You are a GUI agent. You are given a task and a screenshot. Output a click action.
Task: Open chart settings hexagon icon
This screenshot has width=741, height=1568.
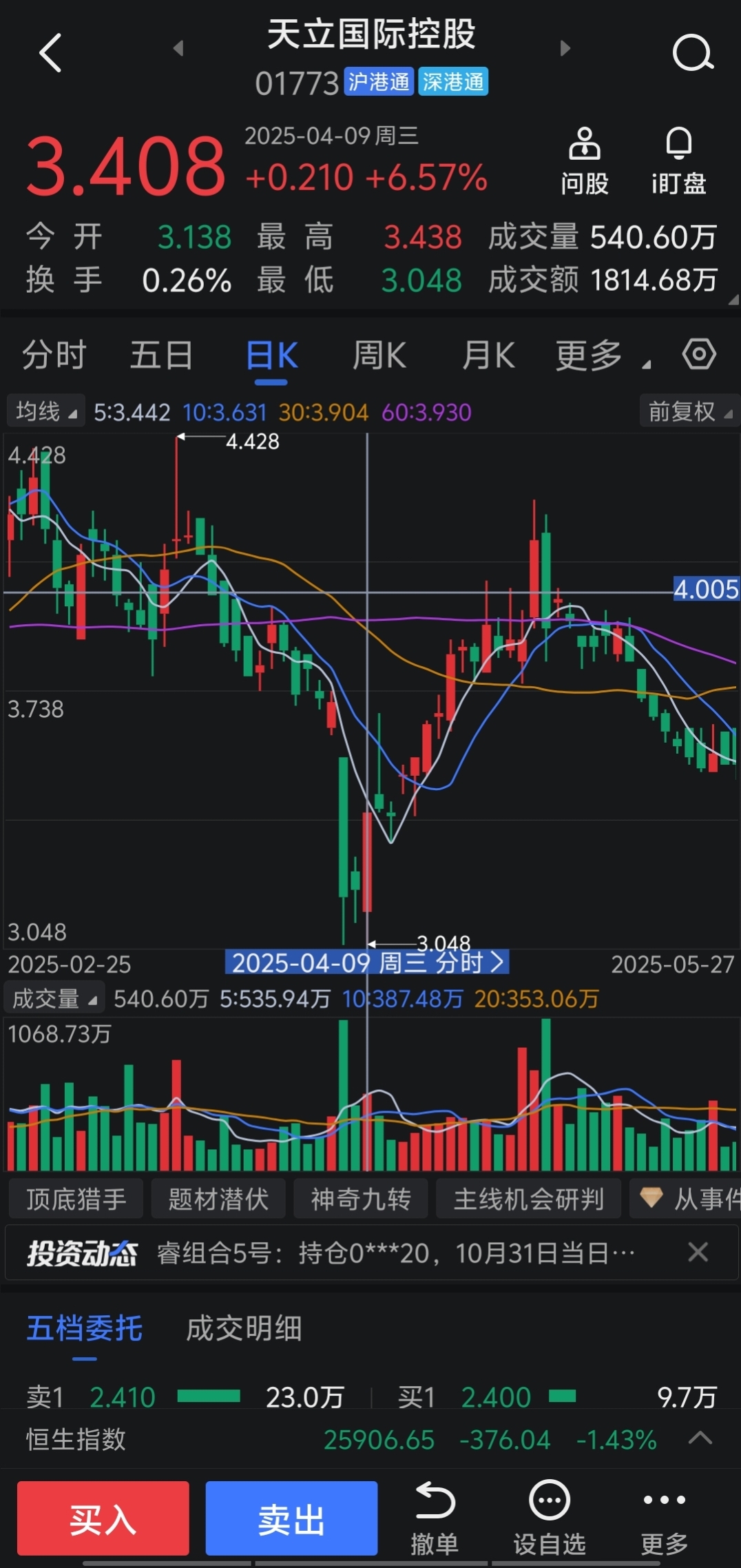click(x=699, y=355)
